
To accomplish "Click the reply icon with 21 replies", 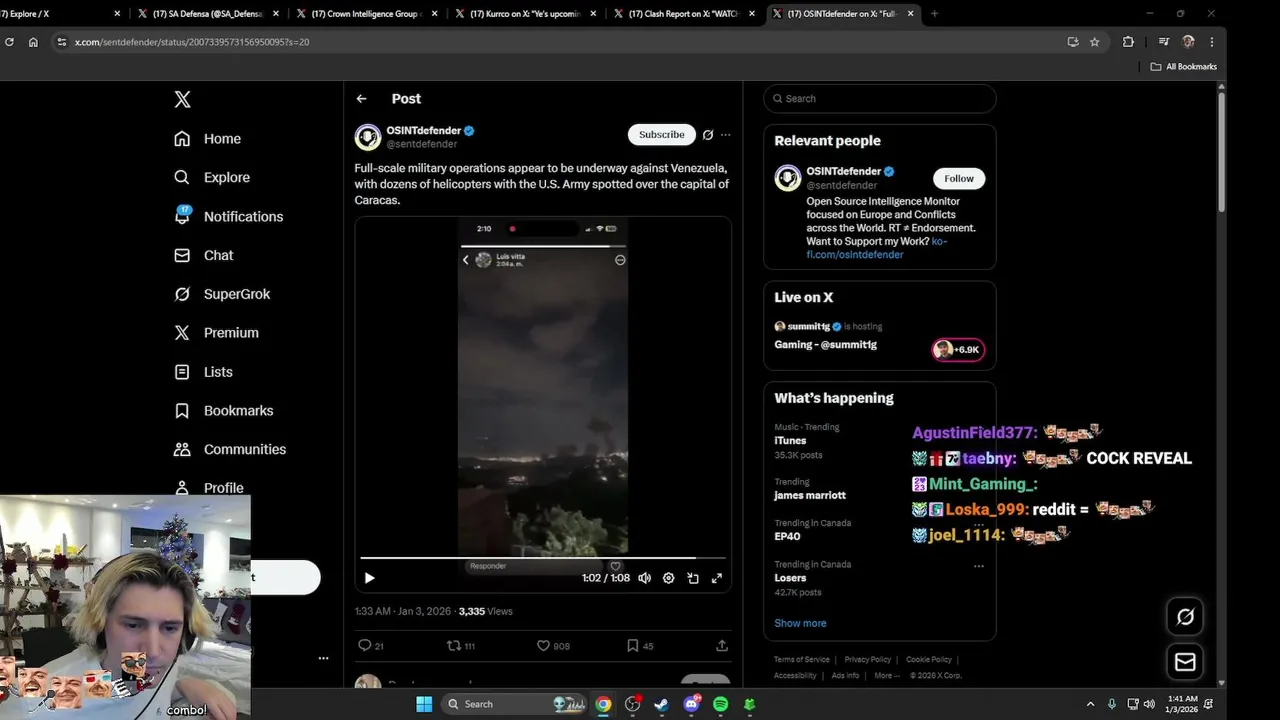I will pyautogui.click(x=365, y=646).
